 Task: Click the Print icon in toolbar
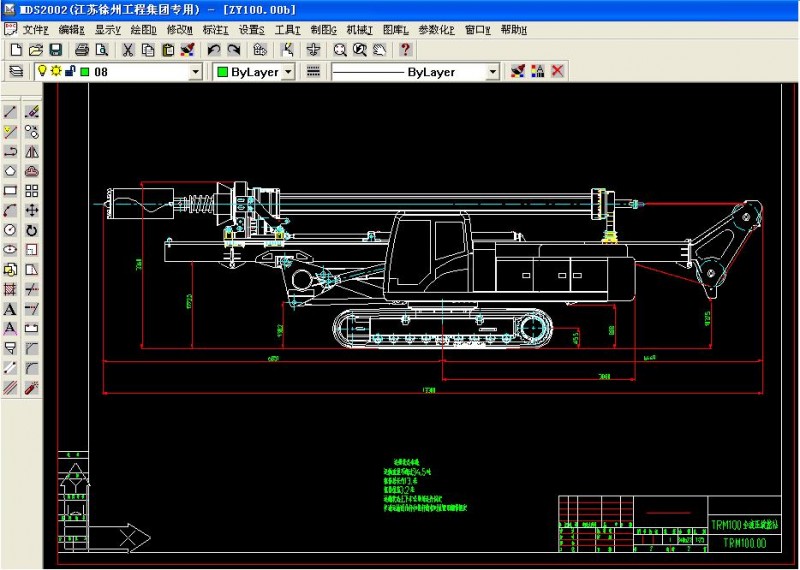click(x=83, y=49)
